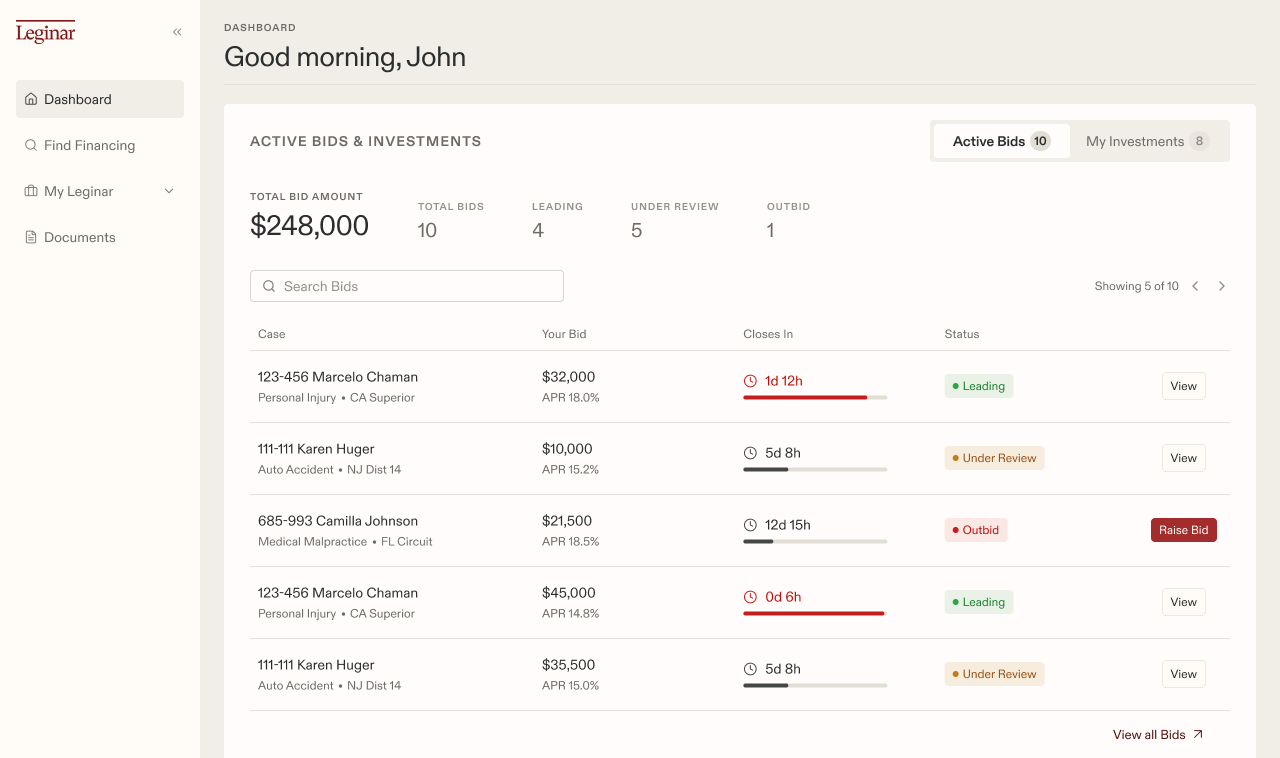This screenshot has height=758, width=1280.
Task: Go to previous page of bids
Action: pos(1195,286)
